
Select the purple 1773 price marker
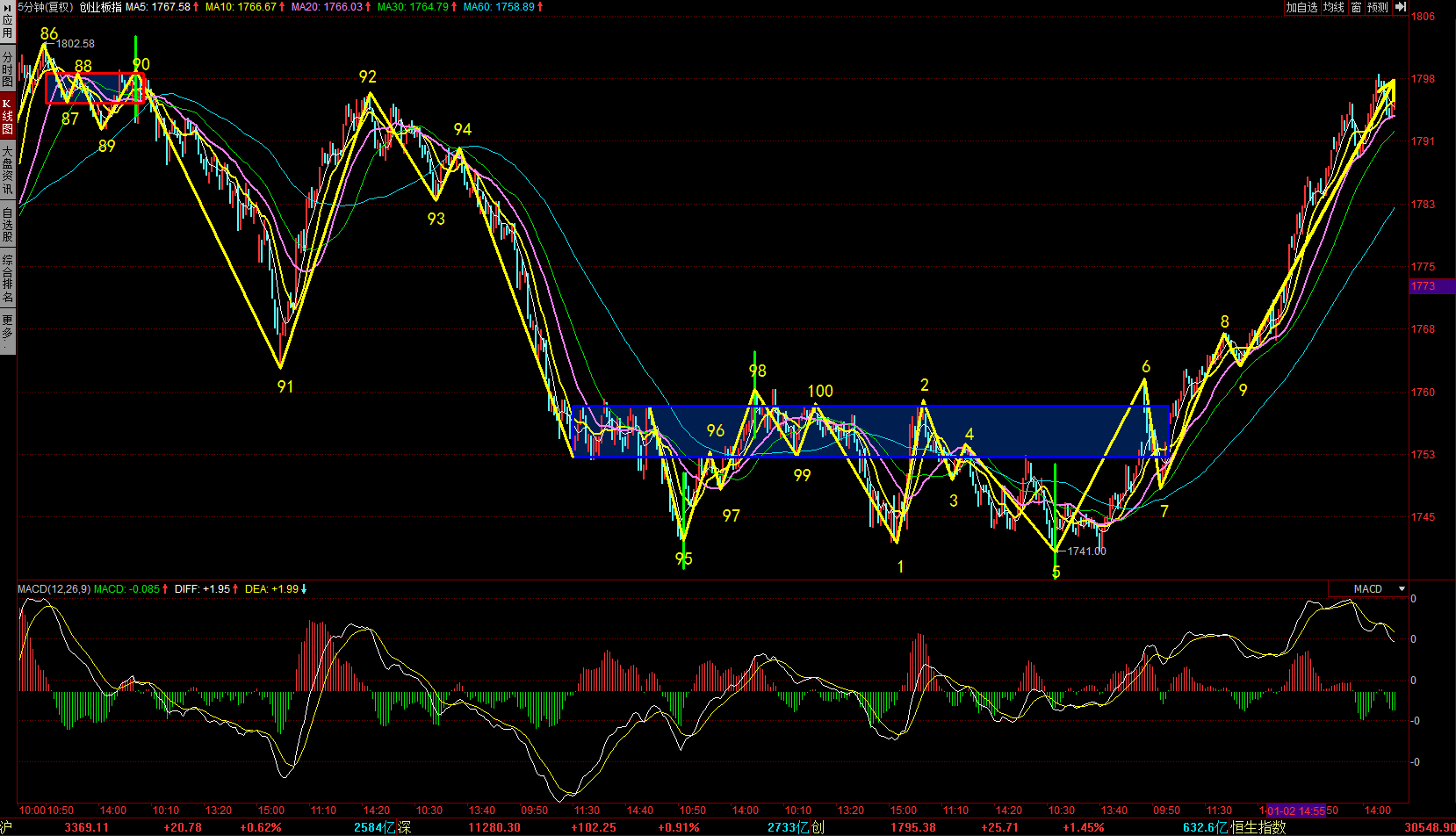coord(1431,286)
